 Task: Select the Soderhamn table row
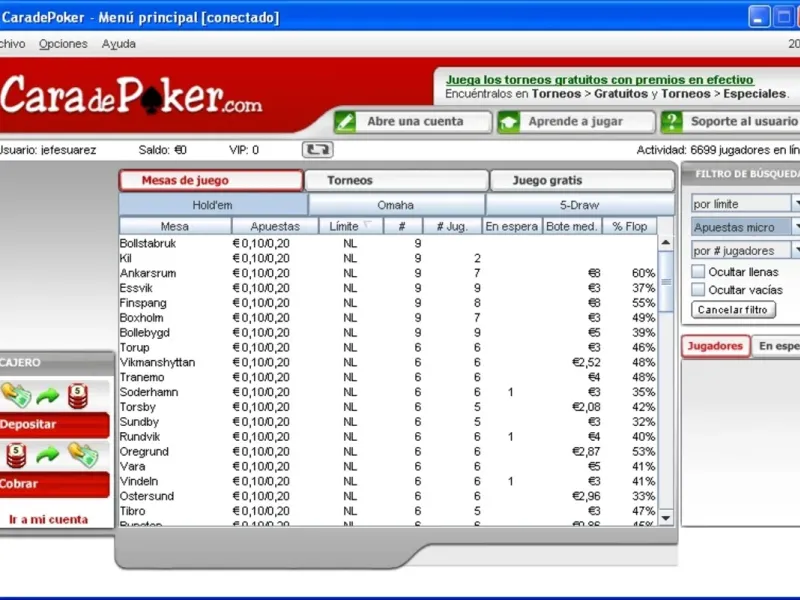pos(388,392)
